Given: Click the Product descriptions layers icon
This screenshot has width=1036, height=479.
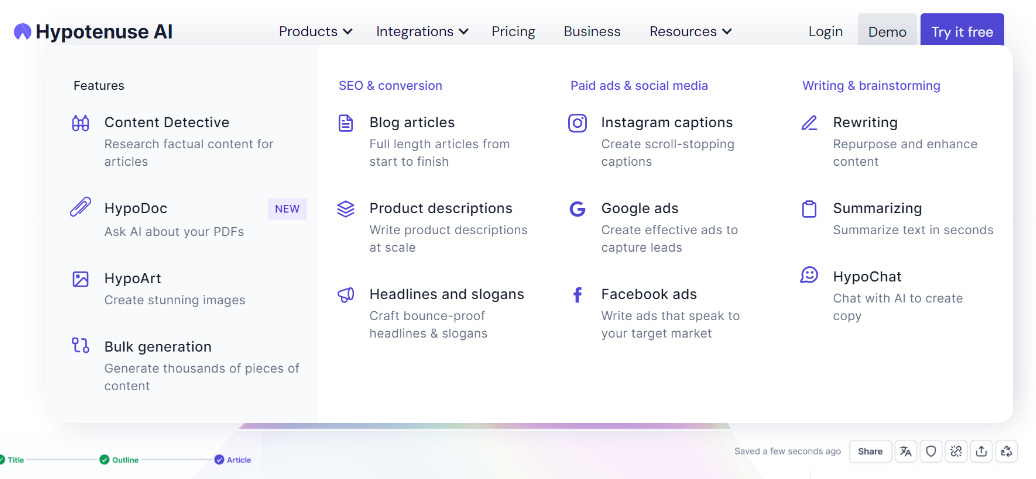Looking at the screenshot, I should [x=346, y=209].
